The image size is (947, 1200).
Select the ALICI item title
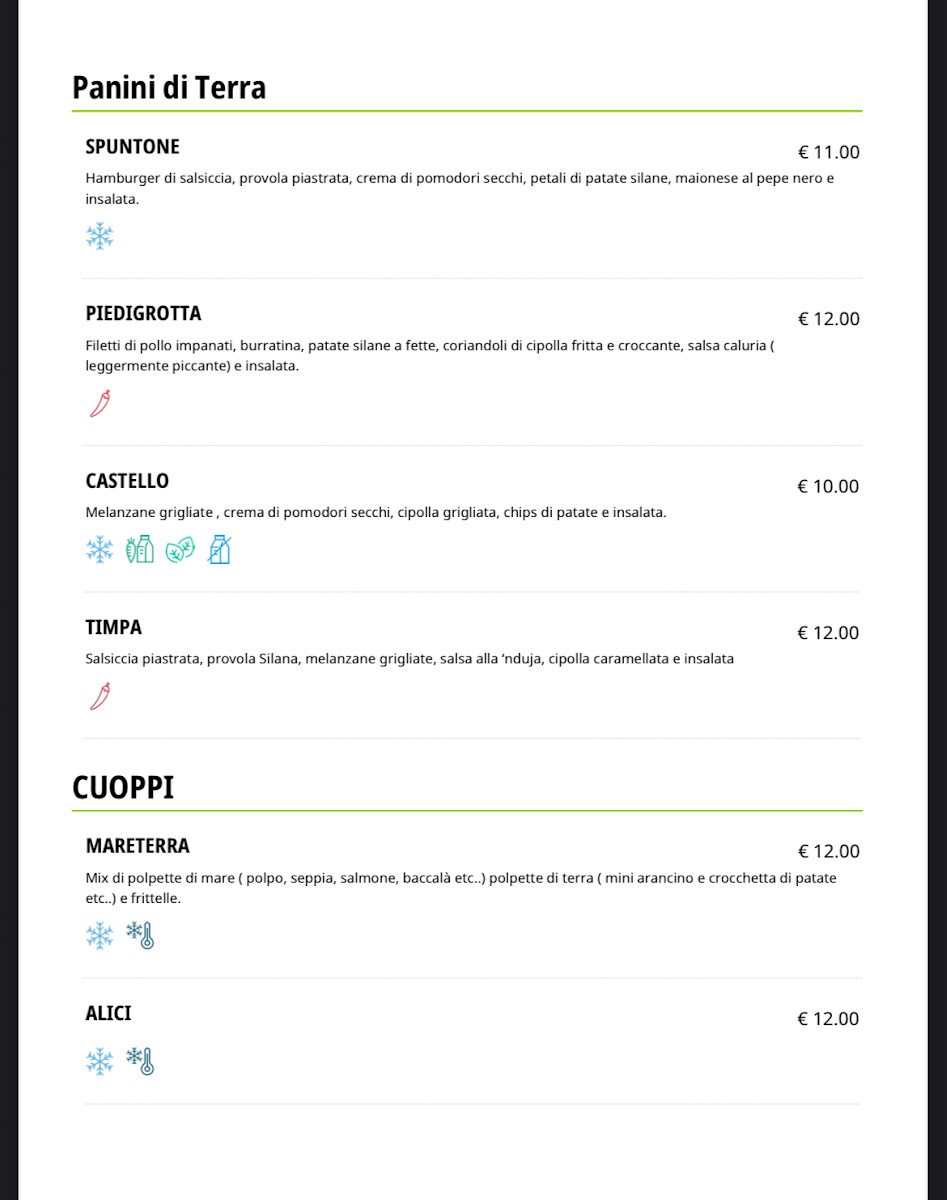(109, 1014)
